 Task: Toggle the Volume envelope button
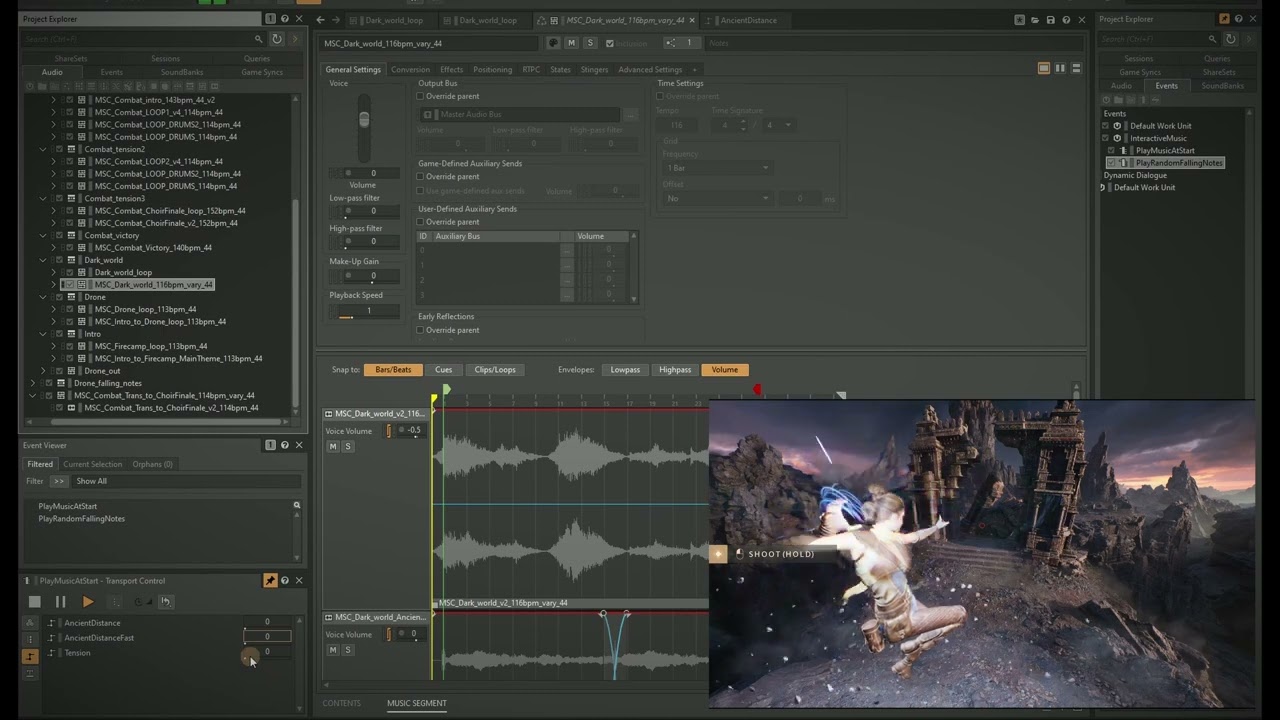(x=725, y=370)
